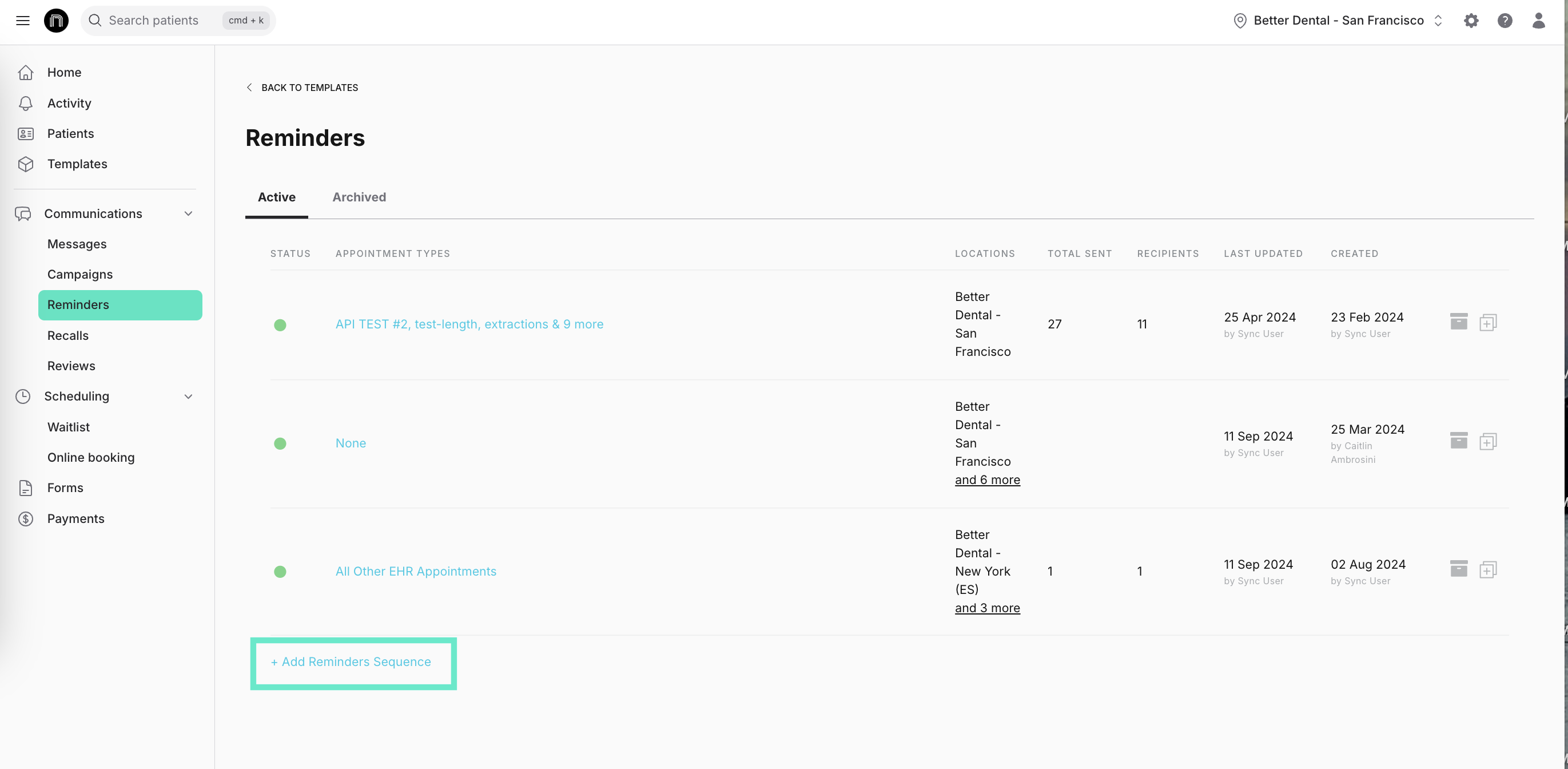Click the Payments dollar icon

coord(26,519)
